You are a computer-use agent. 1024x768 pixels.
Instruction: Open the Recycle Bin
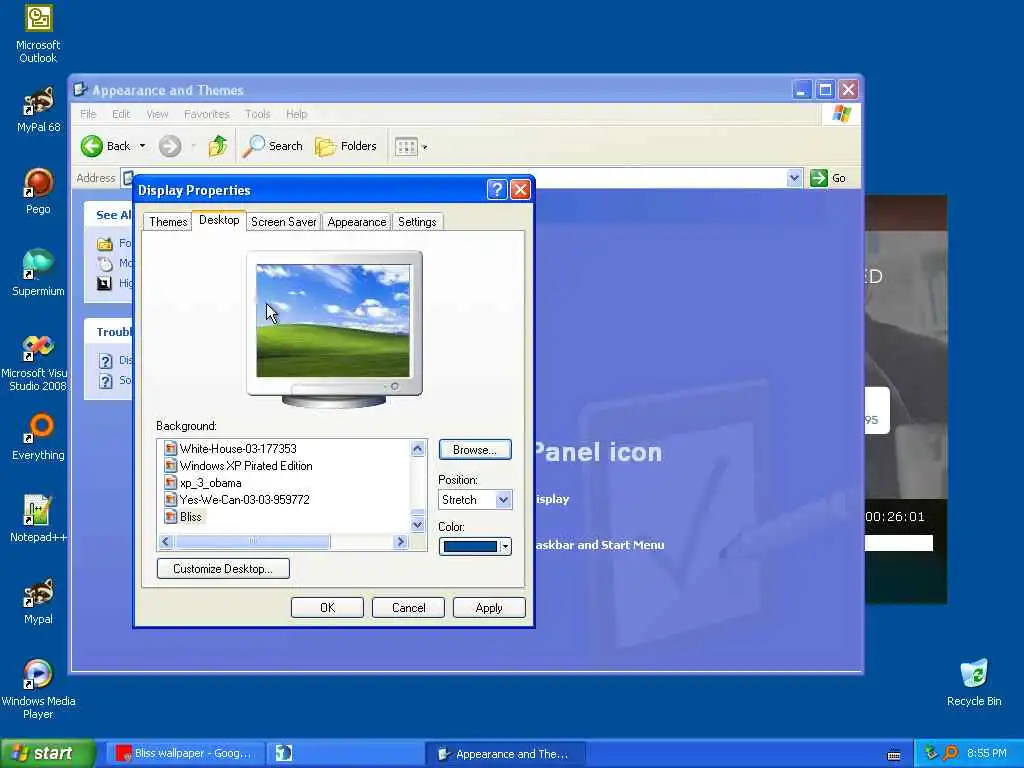click(x=974, y=683)
